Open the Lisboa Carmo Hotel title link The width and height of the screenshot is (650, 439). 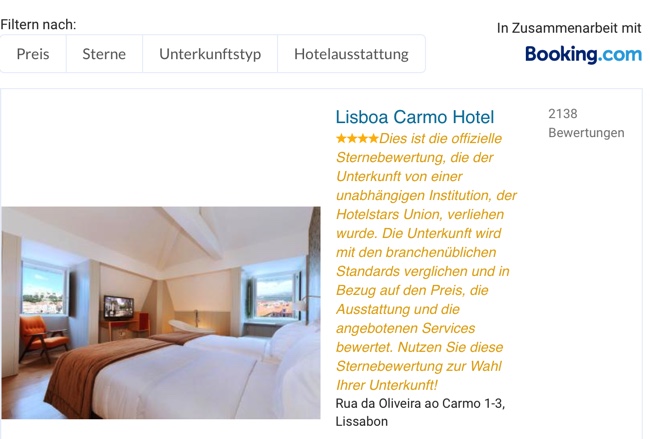[x=415, y=117]
